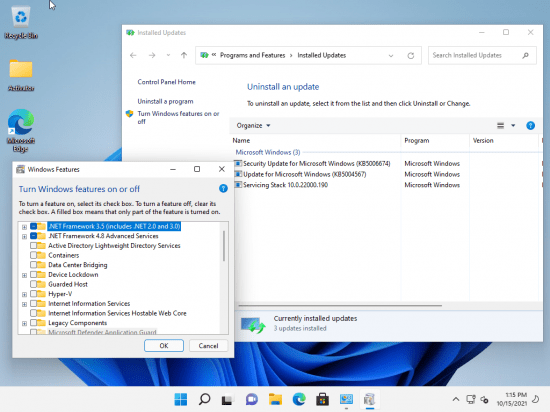Viewport: 550px width, 412px height.
Task: Open Microsoft Store from the taskbar
Action: pos(322,399)
